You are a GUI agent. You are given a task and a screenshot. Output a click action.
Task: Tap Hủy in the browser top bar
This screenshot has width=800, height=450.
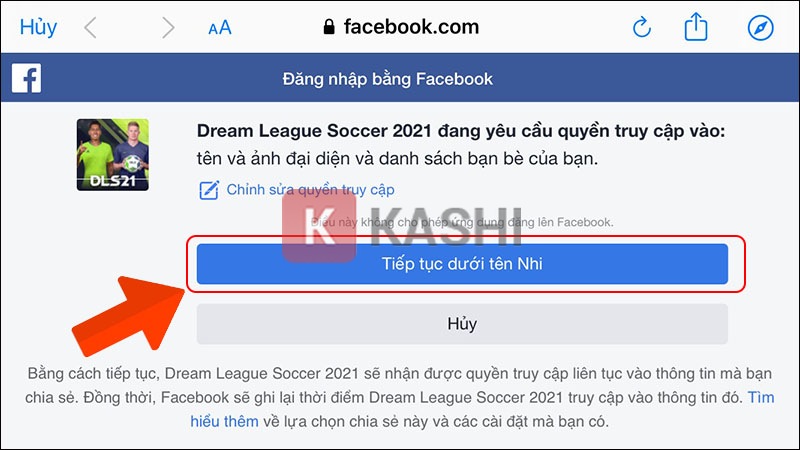pos(38,28)
